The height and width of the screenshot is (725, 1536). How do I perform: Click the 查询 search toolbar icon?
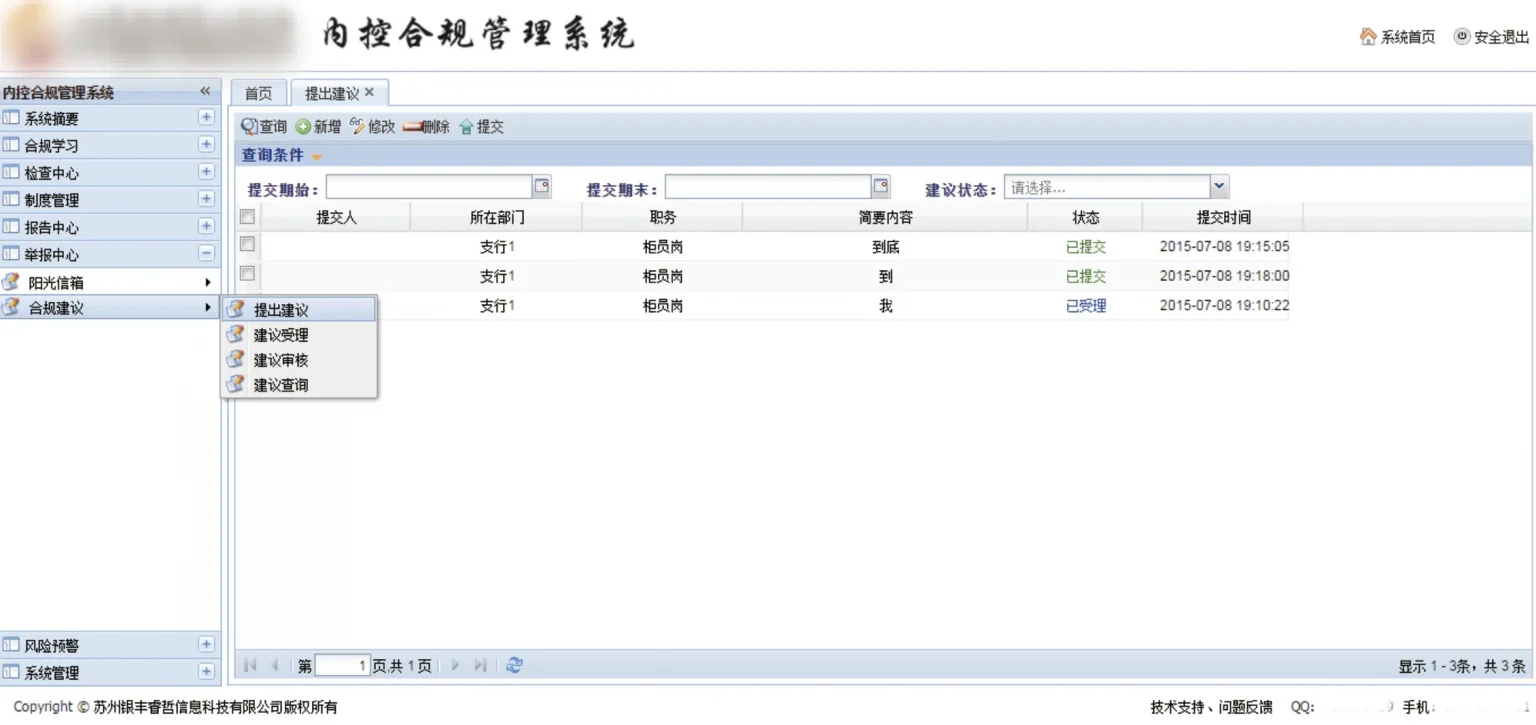(250, 127)
